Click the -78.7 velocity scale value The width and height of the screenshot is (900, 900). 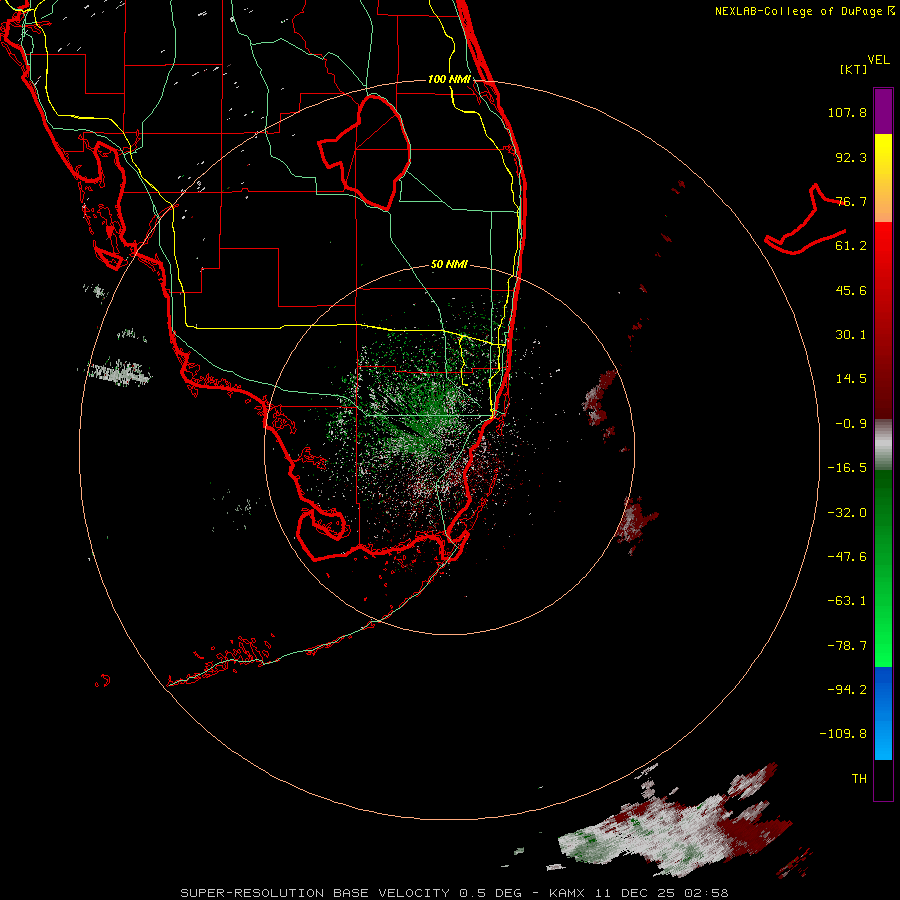point(847,646)
